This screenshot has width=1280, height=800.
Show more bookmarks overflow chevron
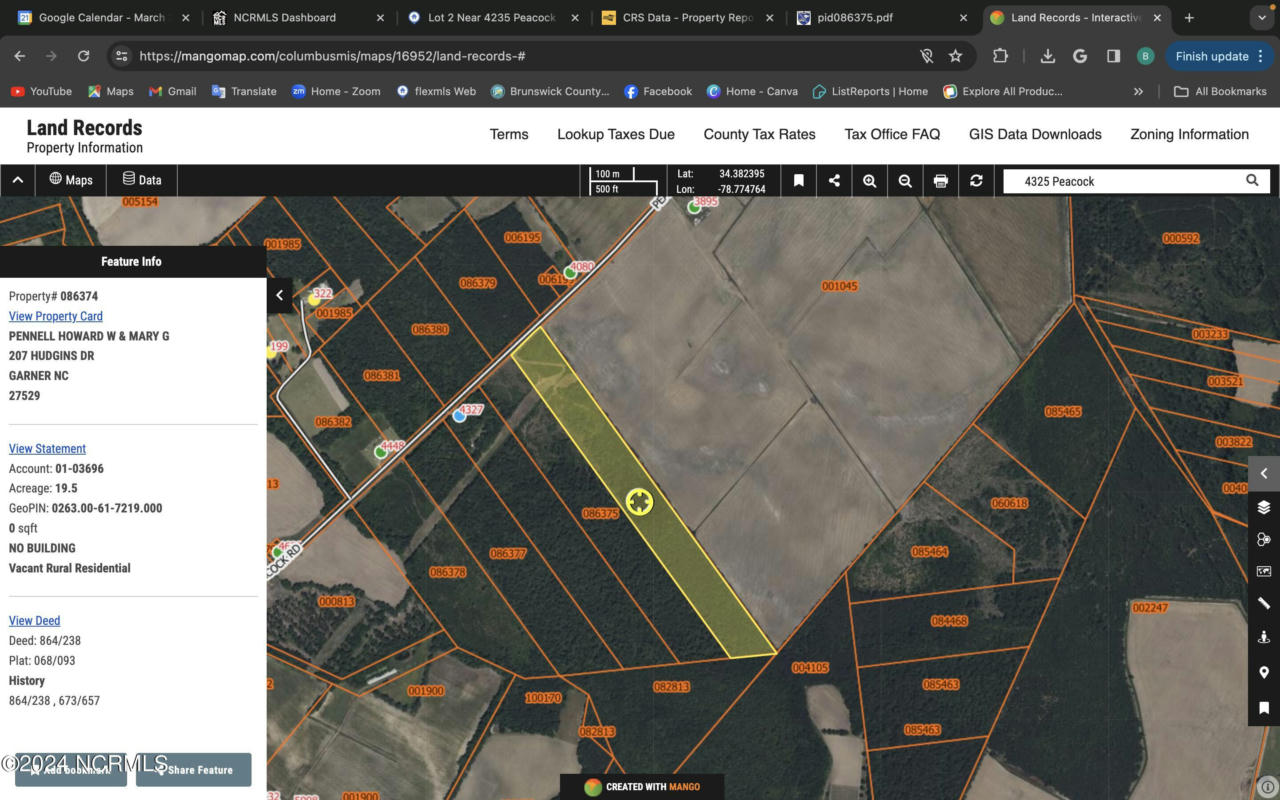(x=1138, y=91)
